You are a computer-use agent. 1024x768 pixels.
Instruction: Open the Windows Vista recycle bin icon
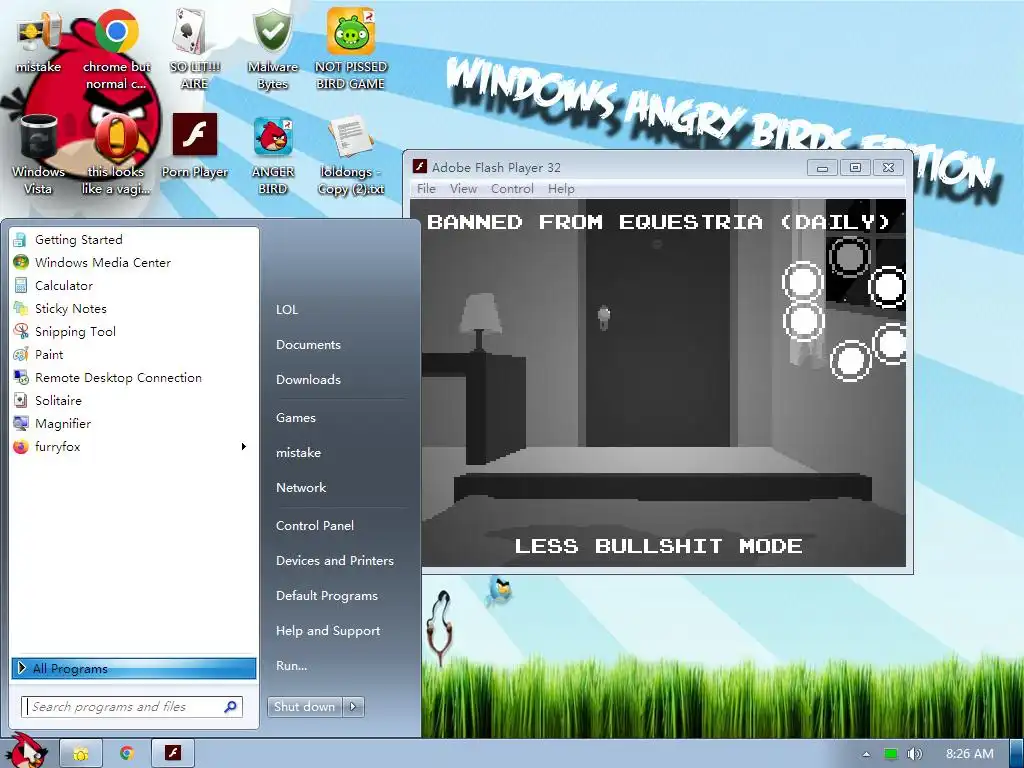(x=39, y=155)
